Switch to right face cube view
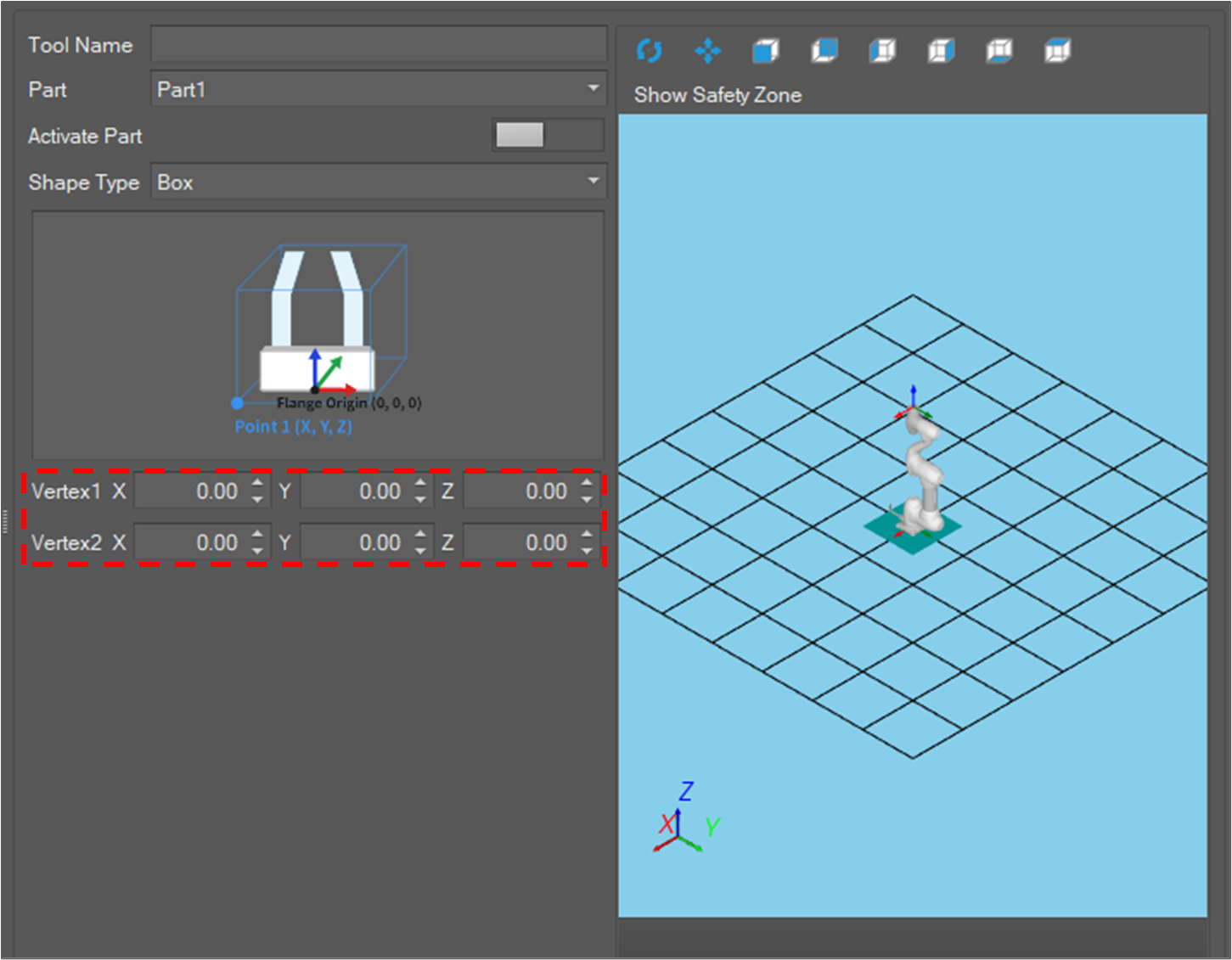Image resolution: width=1232 pixels, height=960 pixels. [942, 51]
